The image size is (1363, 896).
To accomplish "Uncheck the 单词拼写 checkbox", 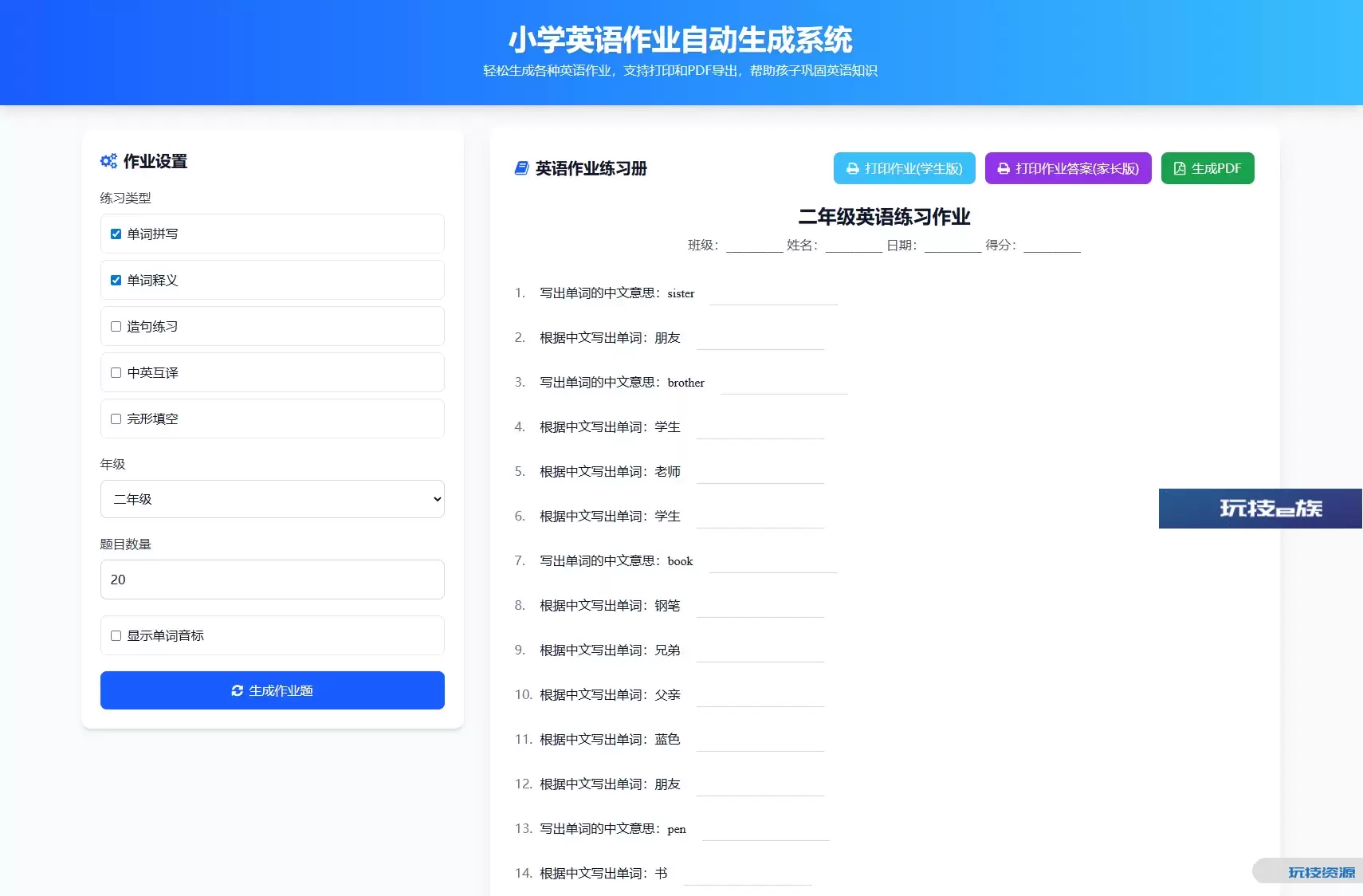I will pyautogui.click(x=116, y=234).
